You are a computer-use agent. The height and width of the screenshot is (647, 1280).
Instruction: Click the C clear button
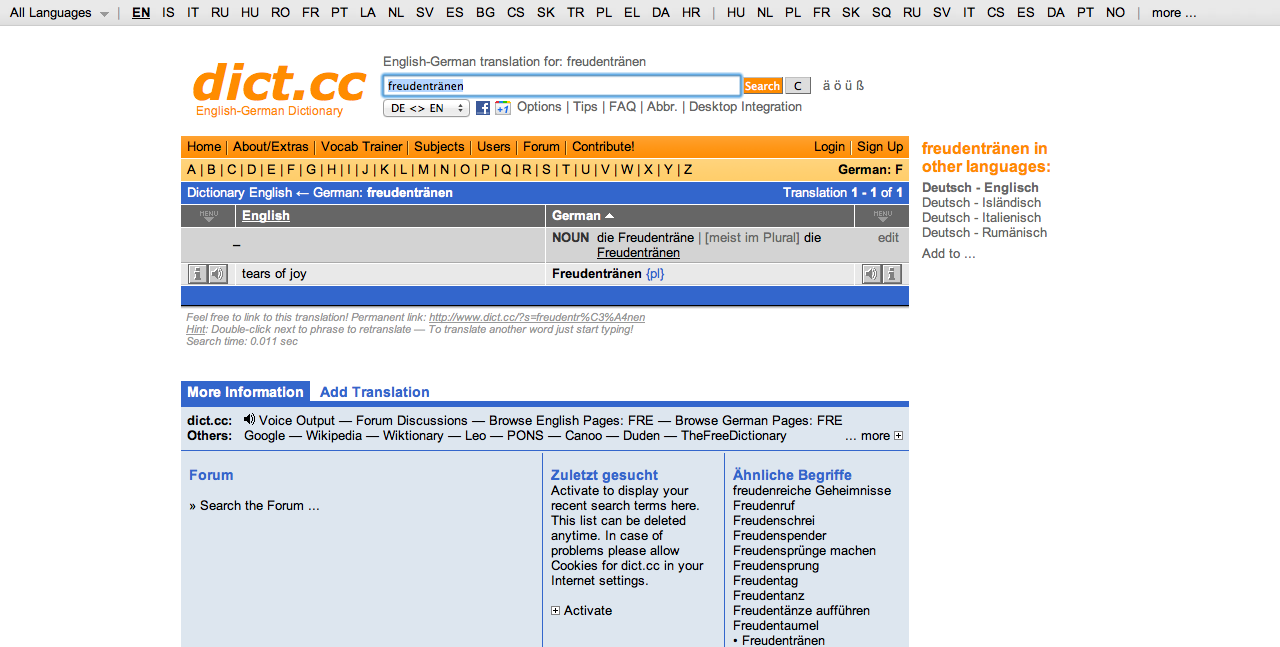coord(797,86)
